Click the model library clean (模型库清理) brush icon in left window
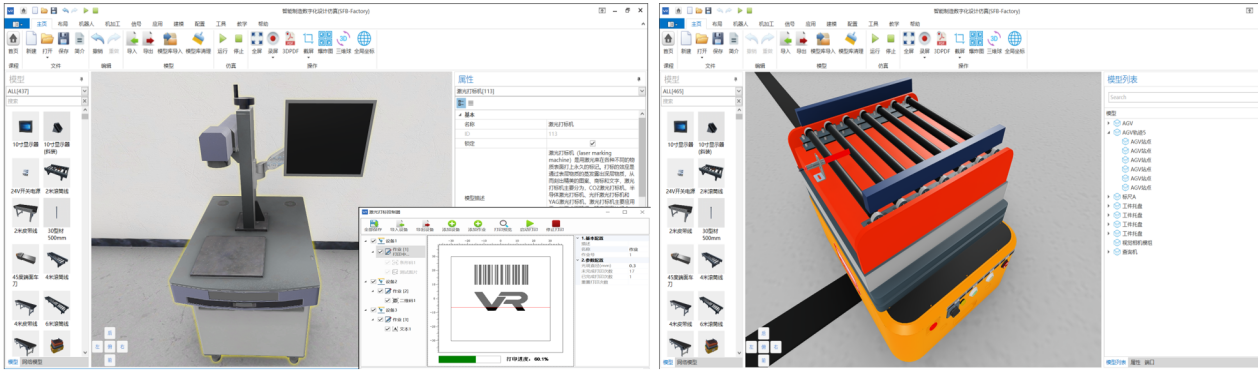Screen dimensions: 1258x371 click(198, 39)
